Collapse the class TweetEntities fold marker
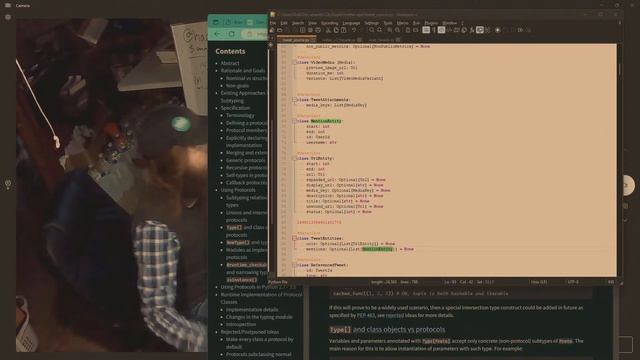This screenshot has width=640, height=360. point(294,238)
